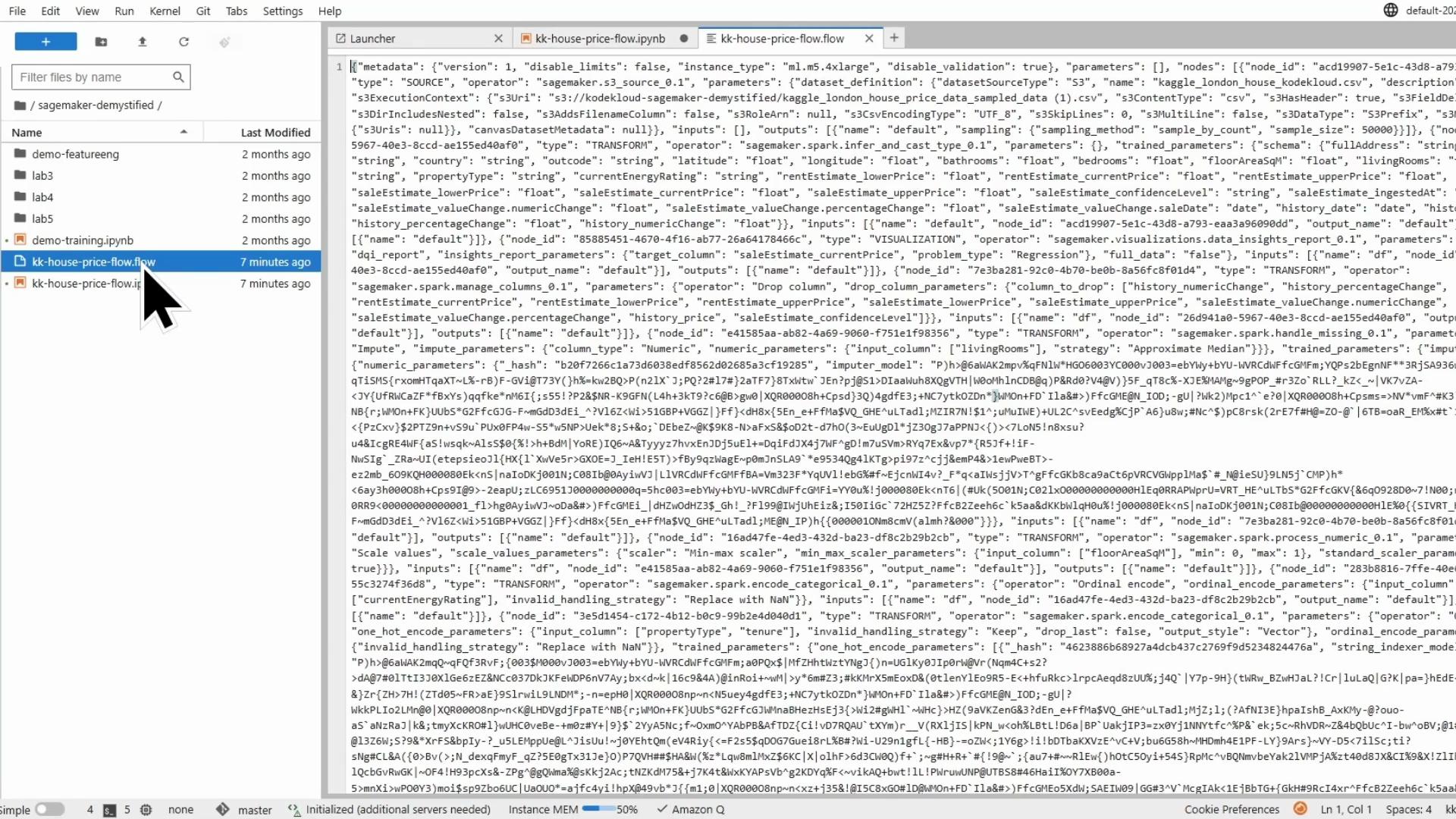Open the Run menu

coord(124,11)
